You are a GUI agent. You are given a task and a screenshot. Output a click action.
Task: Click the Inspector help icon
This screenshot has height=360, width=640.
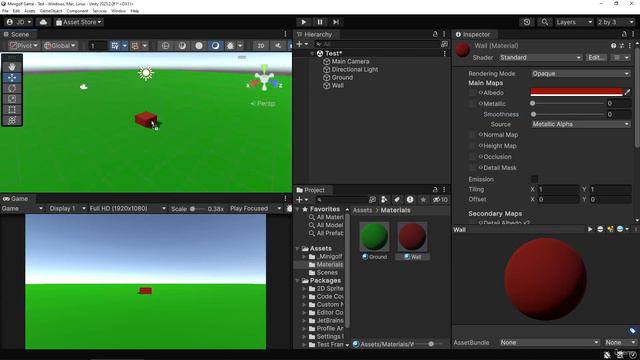pyautogui.click(x=613, y=46)
